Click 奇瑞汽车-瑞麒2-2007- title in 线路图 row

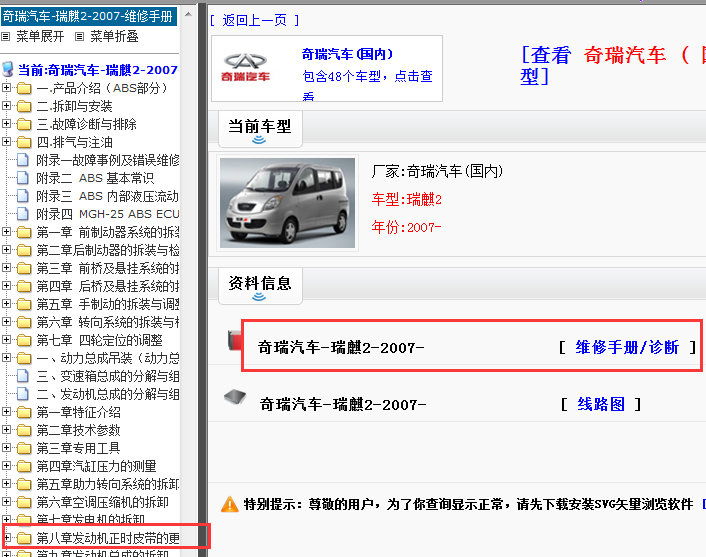pyautogui.click(x=343, y=404)
